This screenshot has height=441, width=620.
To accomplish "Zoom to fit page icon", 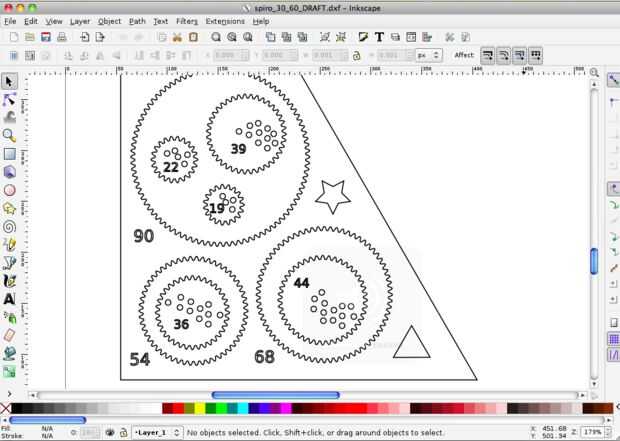I will point(248,37).
